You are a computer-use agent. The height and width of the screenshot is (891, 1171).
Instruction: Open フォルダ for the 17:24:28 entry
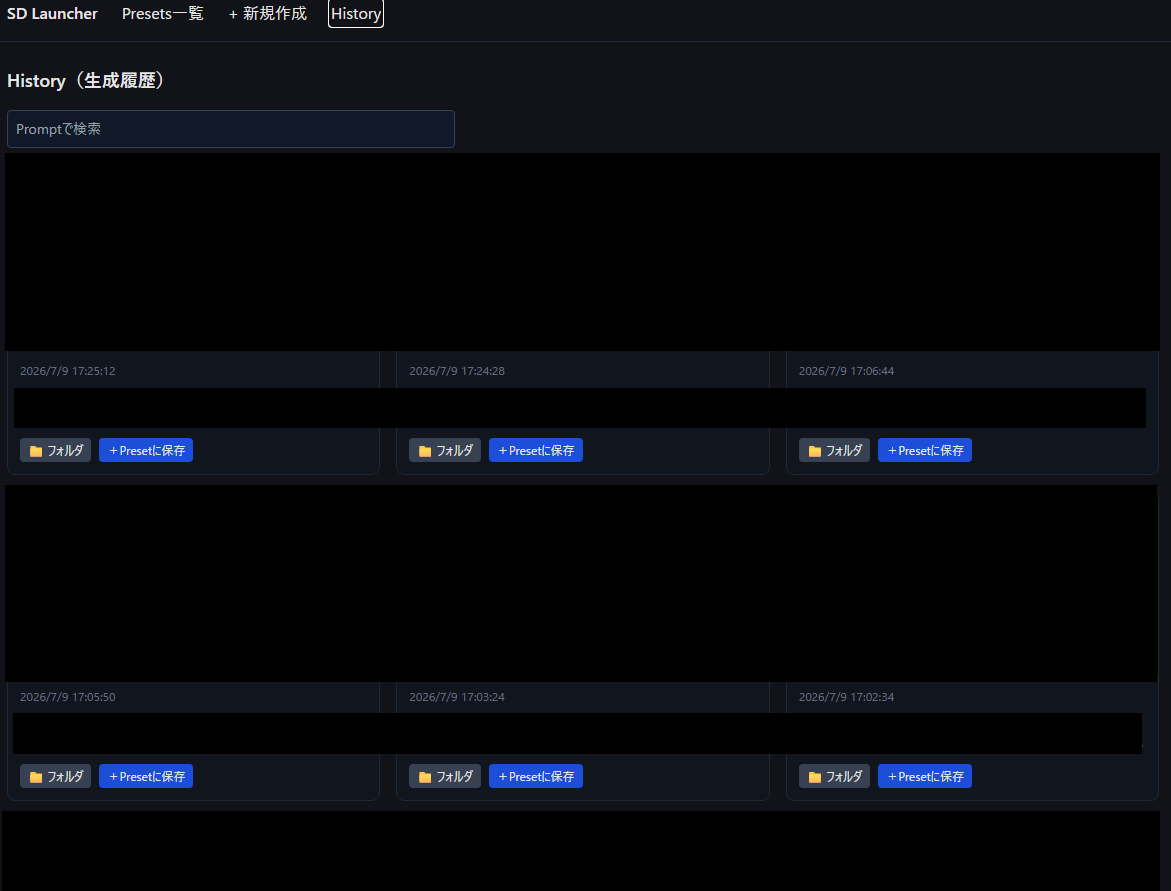coord(445,450)
